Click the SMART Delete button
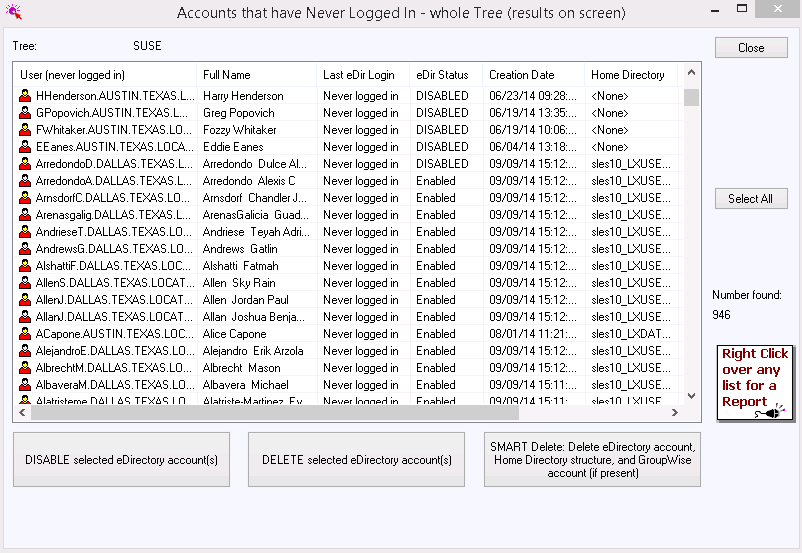Viewport: 802px width, 553px height. [592, 460]
